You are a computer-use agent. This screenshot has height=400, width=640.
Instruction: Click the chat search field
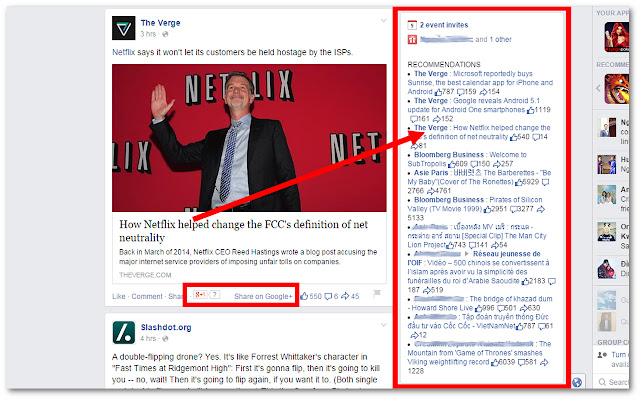pos(612,382)
